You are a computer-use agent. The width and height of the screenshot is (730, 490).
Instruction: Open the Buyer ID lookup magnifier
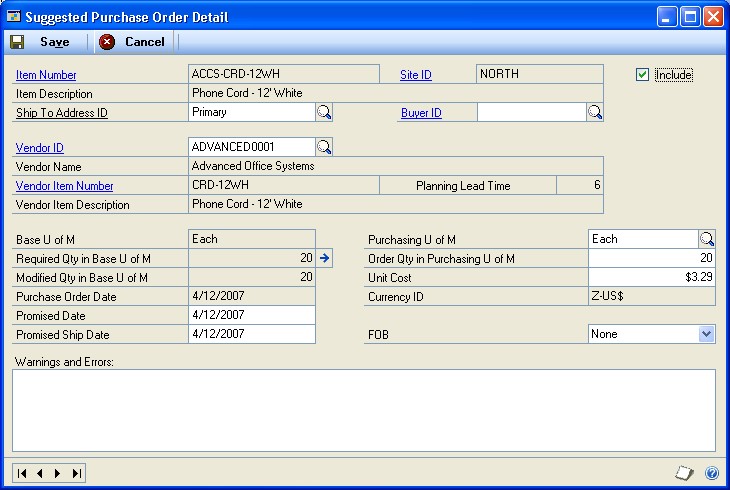[595, 112]
